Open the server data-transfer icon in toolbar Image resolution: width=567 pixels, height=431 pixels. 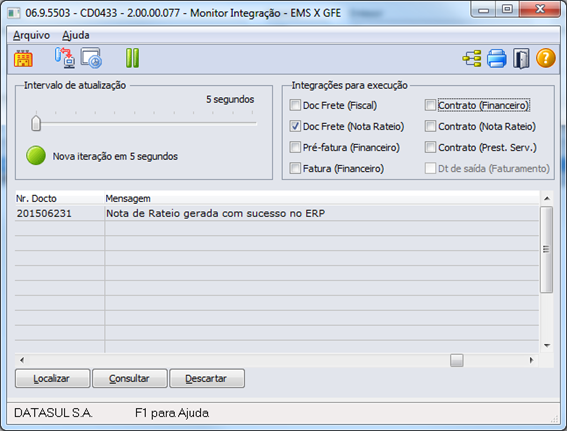(65, 58)
